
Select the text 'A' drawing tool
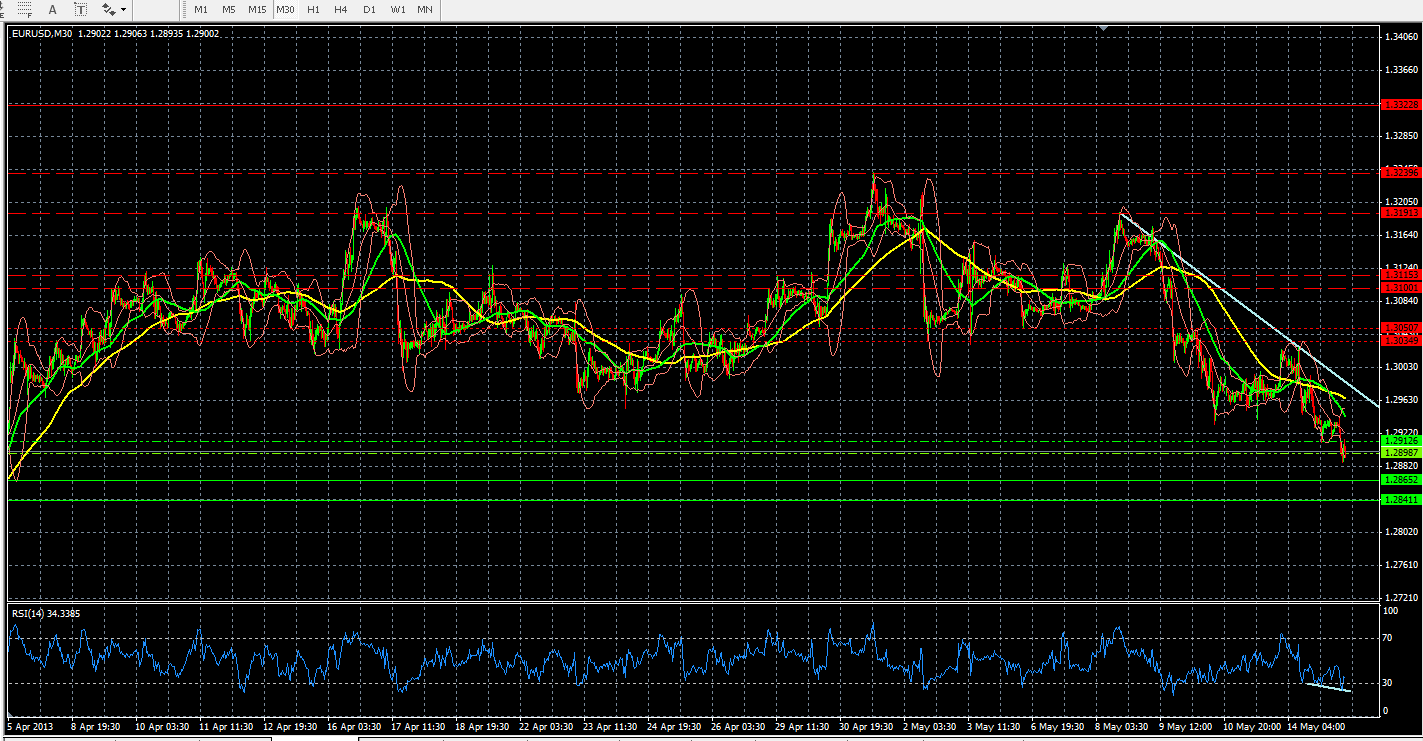[53, 9]
